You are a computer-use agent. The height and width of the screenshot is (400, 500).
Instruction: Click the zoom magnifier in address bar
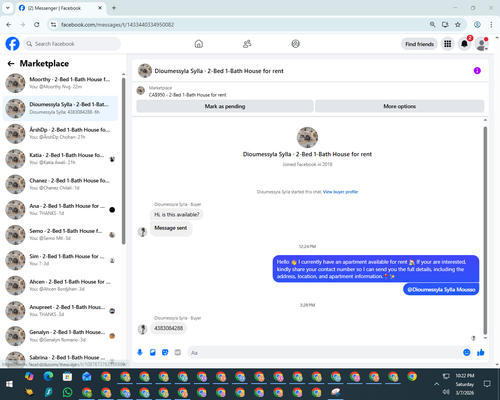tap(432, 25)
